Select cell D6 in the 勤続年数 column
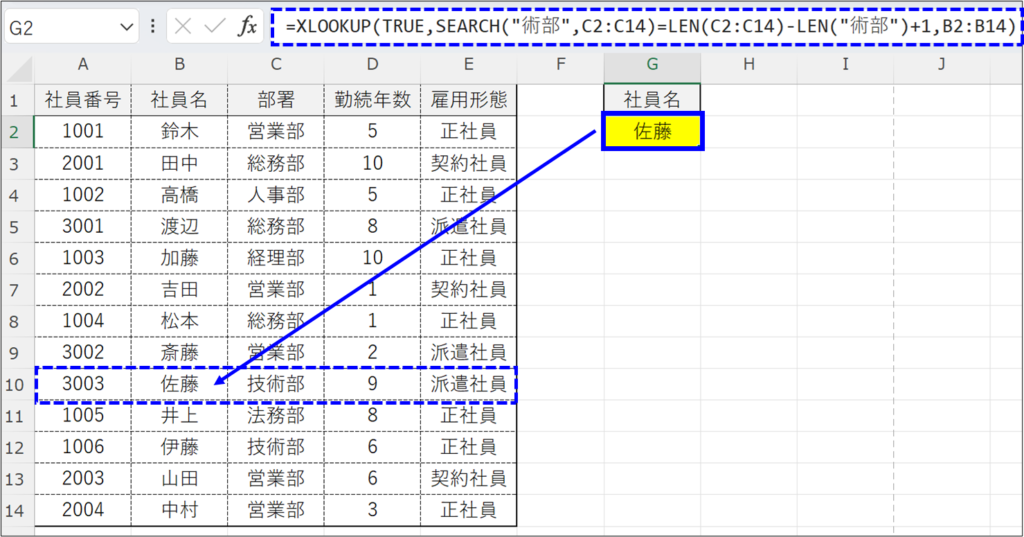 point(372,258)
